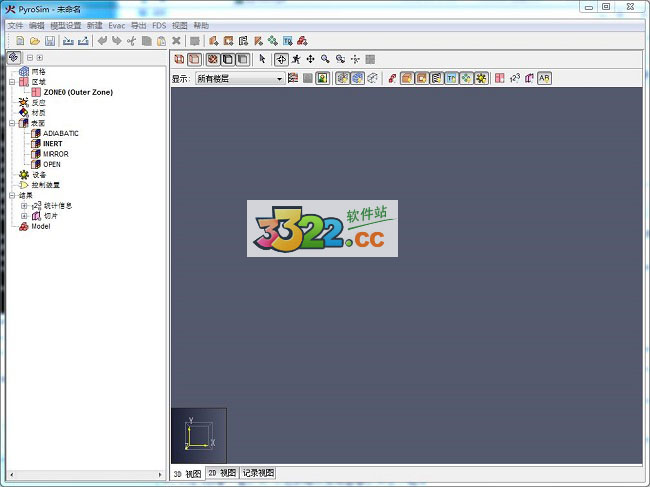This screenshot has height=487, width=650.
Task: Click the Save disk icon
Action: tap(49, 41)
